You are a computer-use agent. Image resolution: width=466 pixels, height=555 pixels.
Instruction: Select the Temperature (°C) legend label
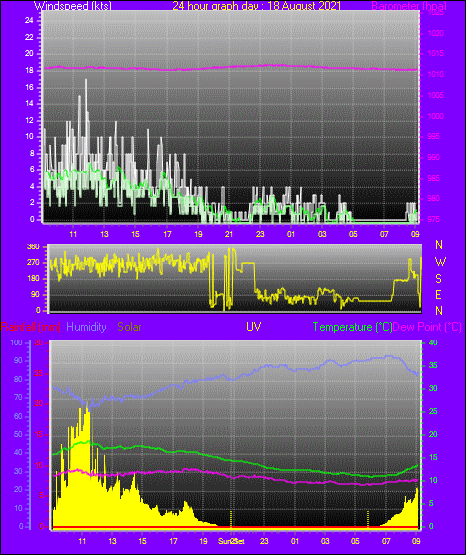pos(352,327)
